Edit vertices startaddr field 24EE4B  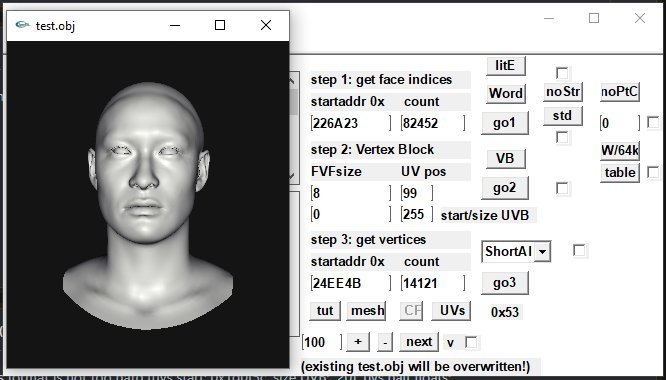(351, 284)
